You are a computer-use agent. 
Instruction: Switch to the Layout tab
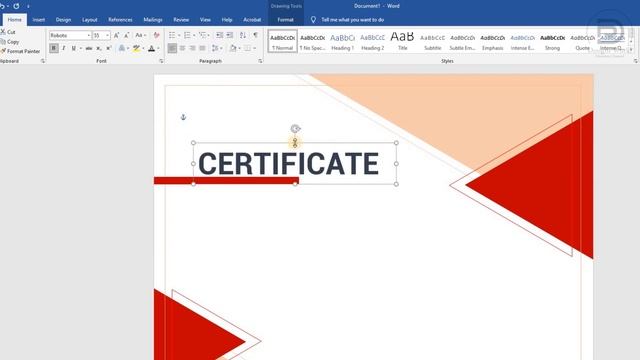[x=90, y=20]
